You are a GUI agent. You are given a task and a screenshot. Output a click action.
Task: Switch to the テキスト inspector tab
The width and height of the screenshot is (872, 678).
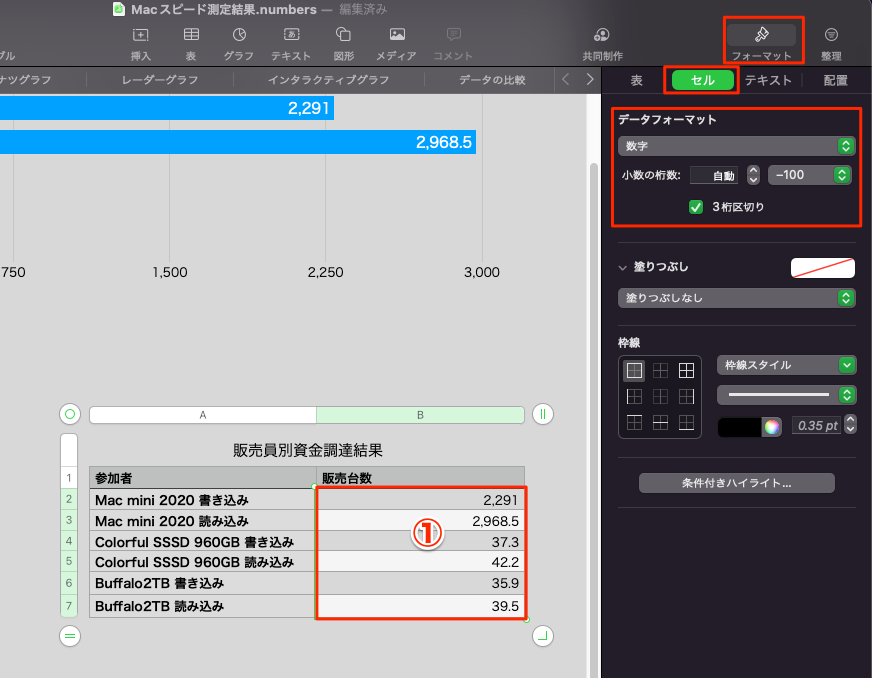pyautogui.click(x=768, y=81)
